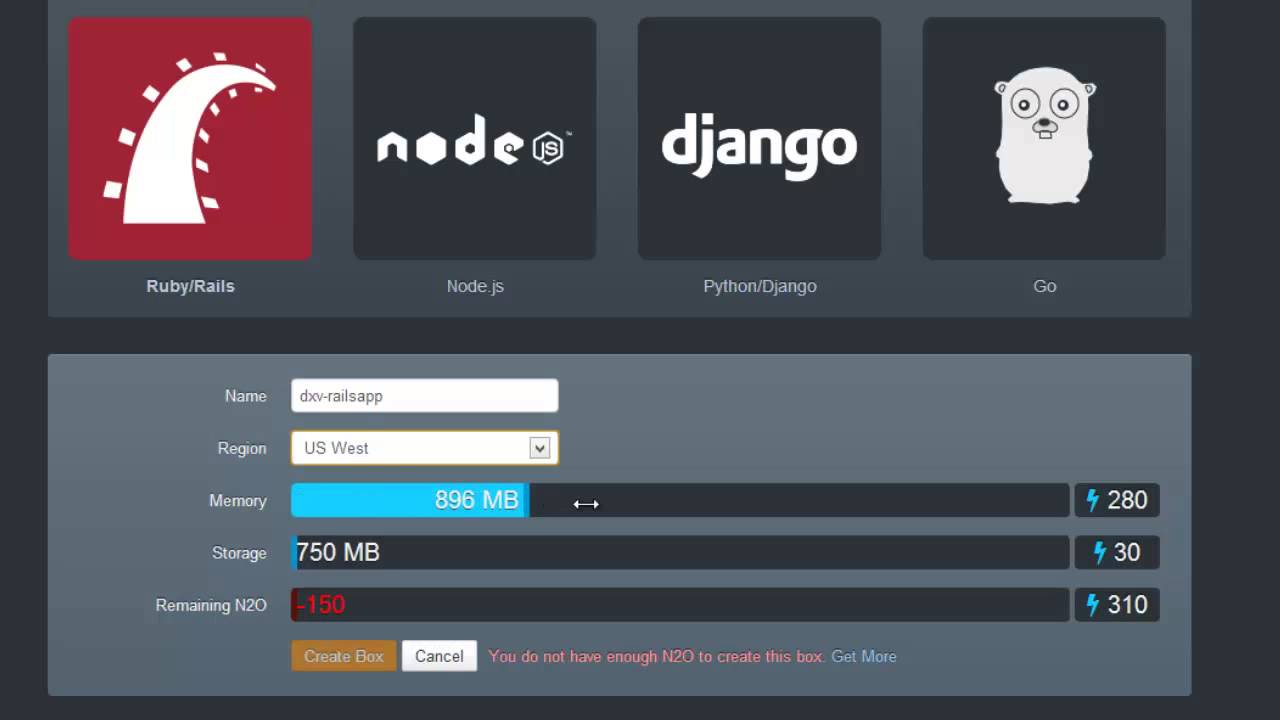Image resolution: width=1280 pixels, height=720 pixels.
Task: Click the Node.js label text
Action: [x=475, y=286]
